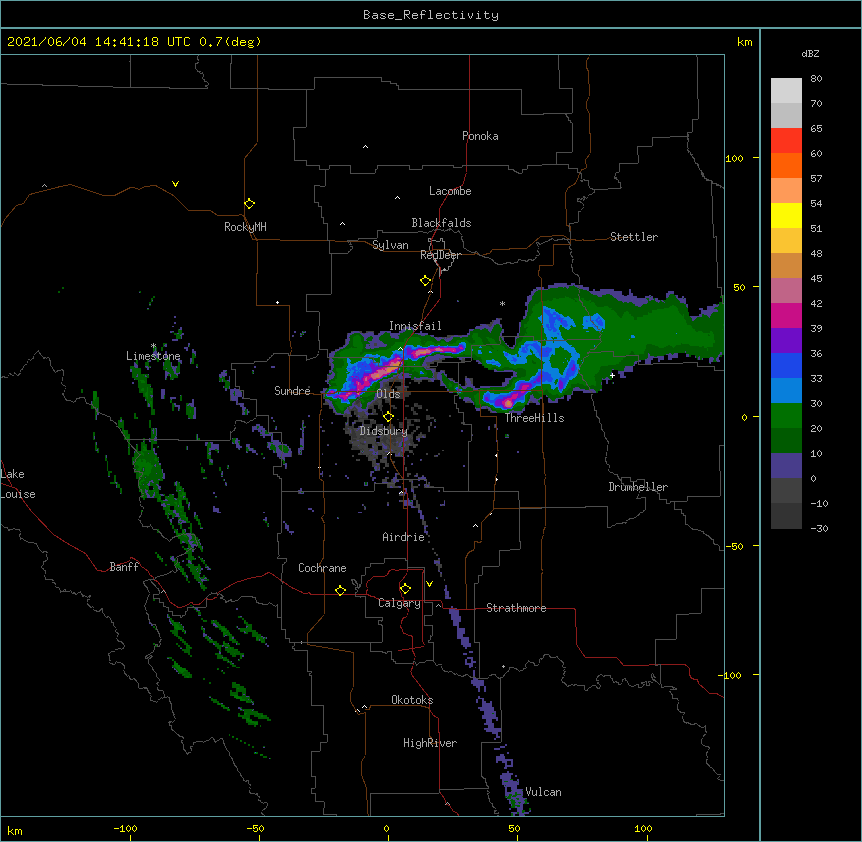
Task: Click the Lake Louise label
Action: click(x=18, y=484)
